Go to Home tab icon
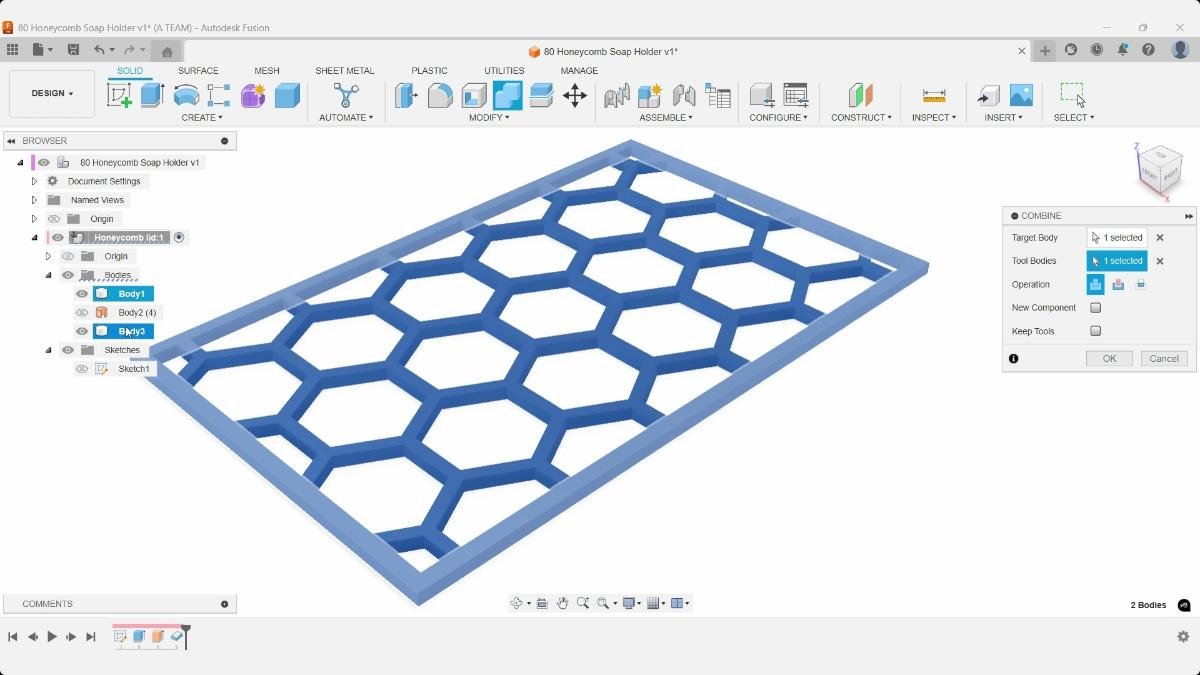The width and height of the screenshot is (1200, 675). 167,51
